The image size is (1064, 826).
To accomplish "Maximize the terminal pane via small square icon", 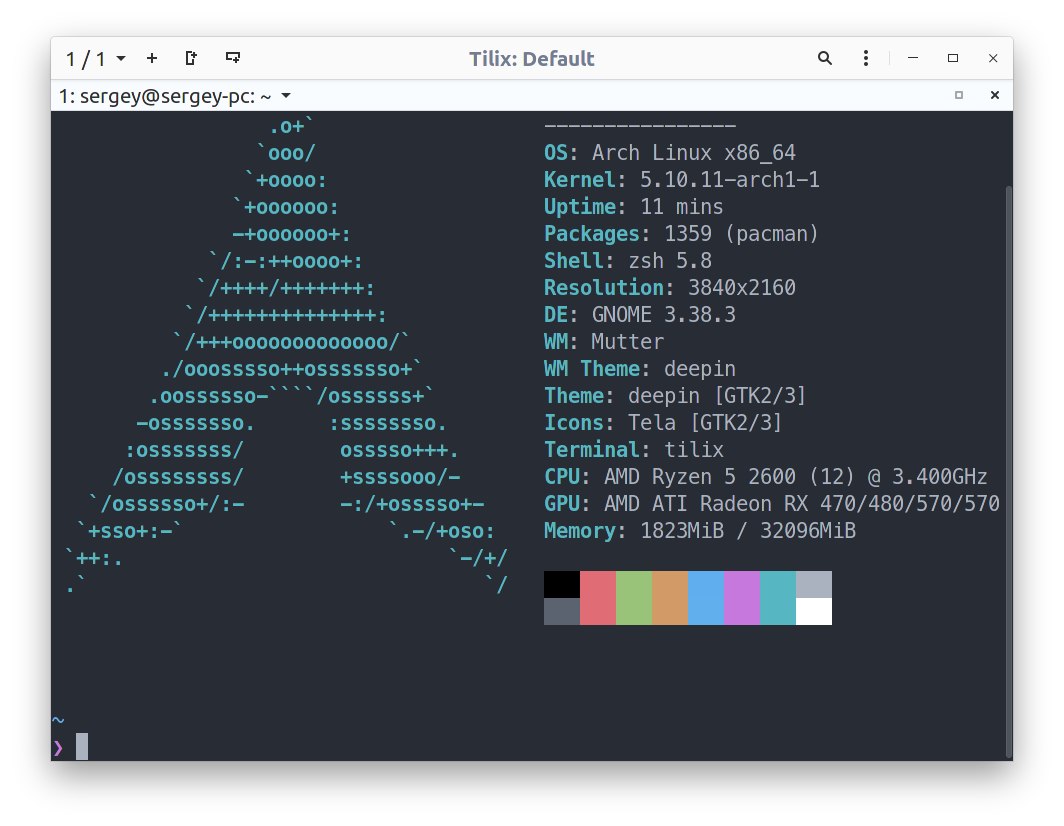I will pyautogui.click(x=959, y=95).
